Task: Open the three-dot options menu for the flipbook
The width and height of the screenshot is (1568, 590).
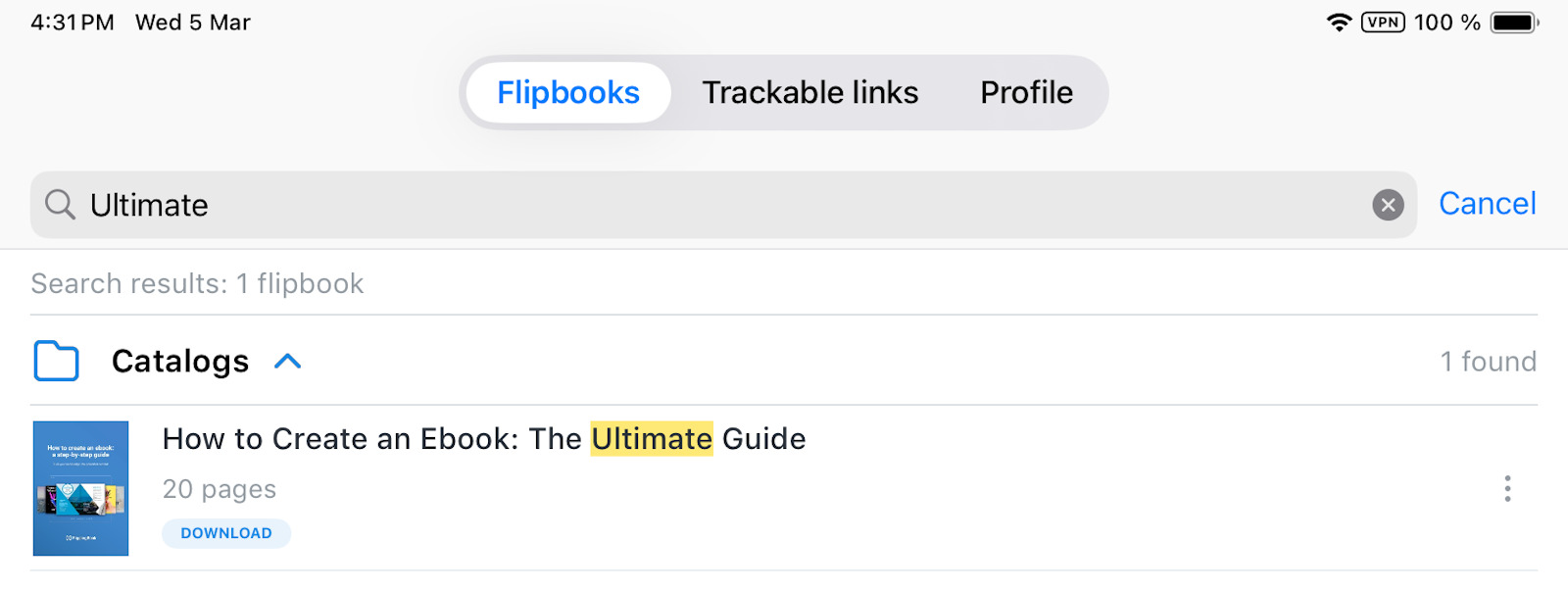Action: tap(1506, 489)
